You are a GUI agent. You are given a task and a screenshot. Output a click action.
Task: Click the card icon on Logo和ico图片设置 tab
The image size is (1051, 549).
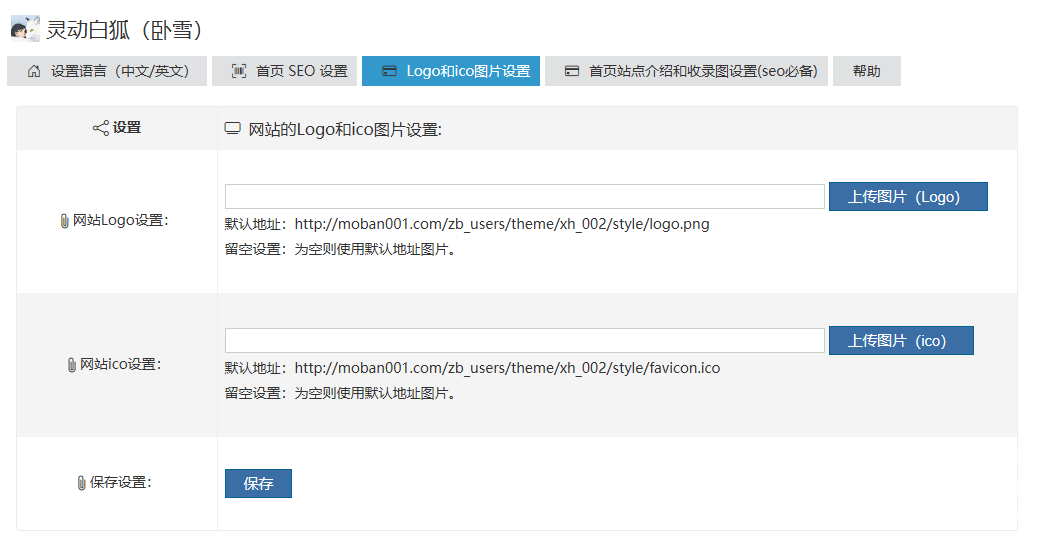pyautogui.click(x=389, y=71)
